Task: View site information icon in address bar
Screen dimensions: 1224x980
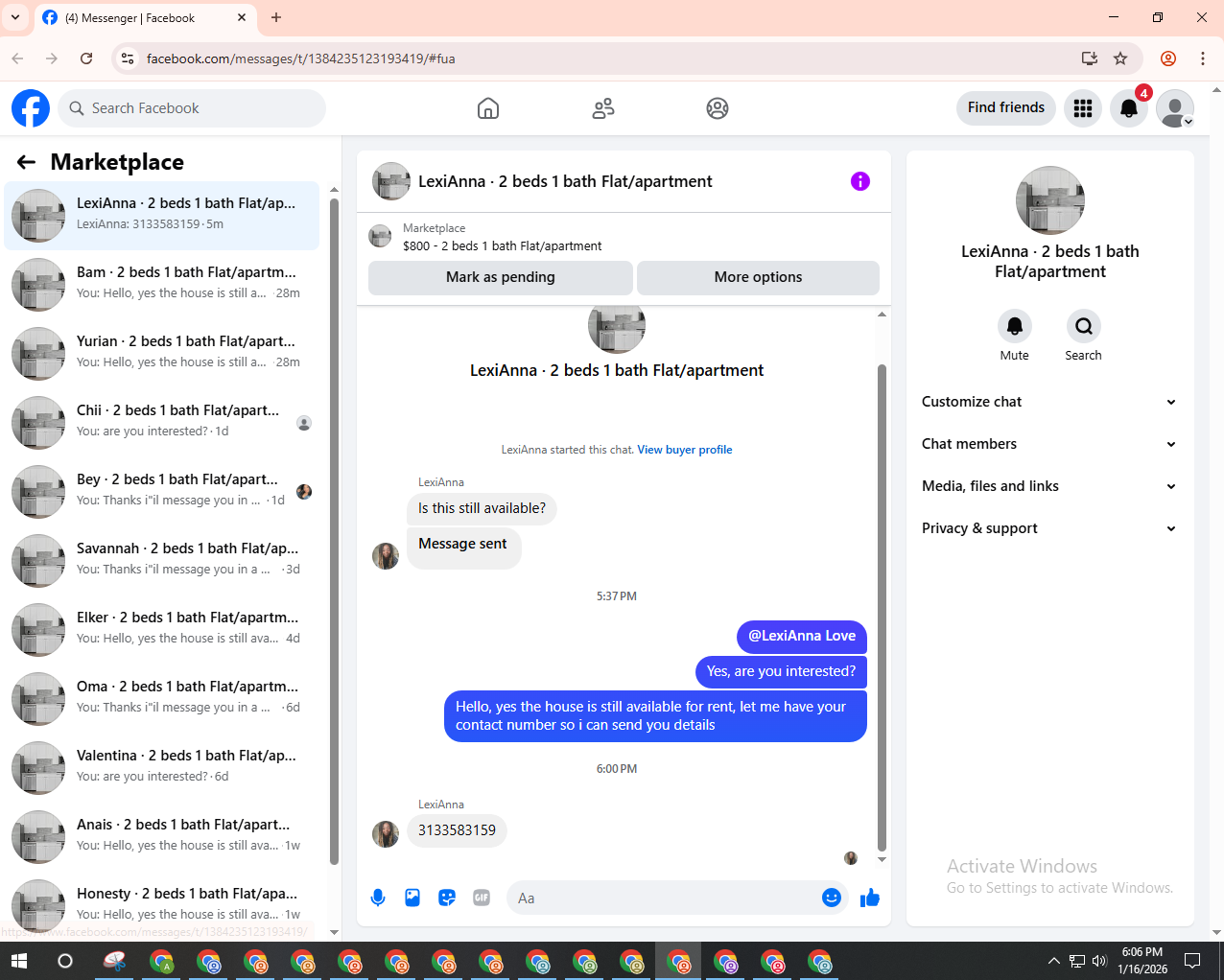Action: pos(128,58)
